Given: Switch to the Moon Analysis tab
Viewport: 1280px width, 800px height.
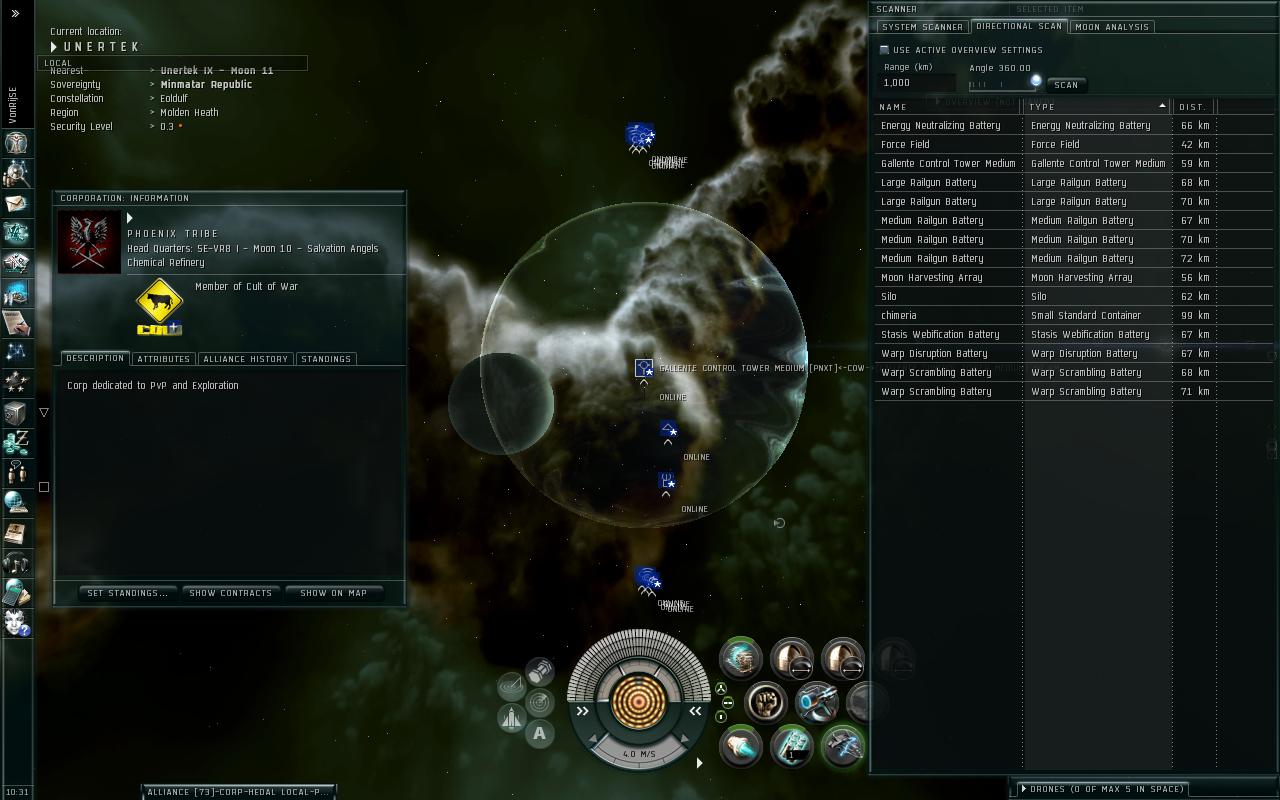Looking at the screenshot, I should point(1112,27).
